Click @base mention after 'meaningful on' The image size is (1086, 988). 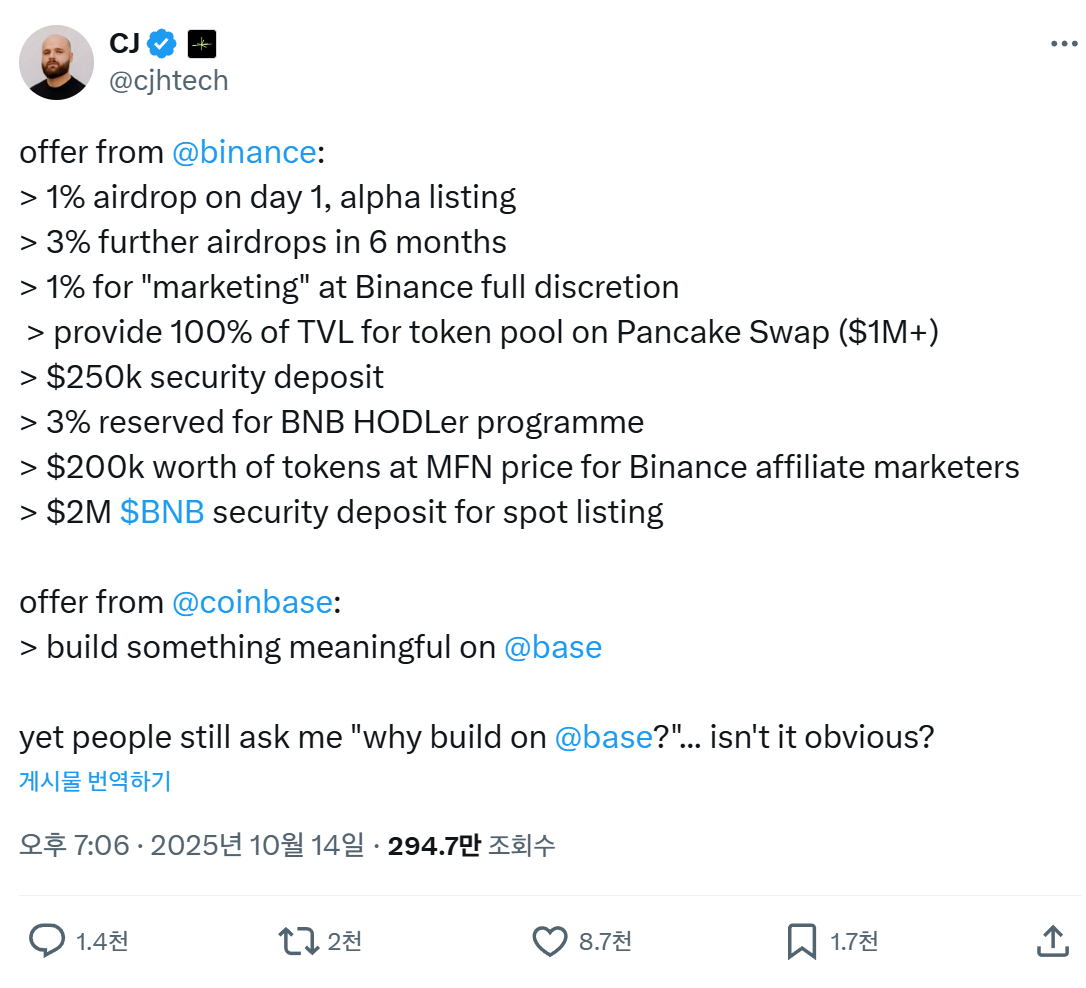tap(552, 647)
